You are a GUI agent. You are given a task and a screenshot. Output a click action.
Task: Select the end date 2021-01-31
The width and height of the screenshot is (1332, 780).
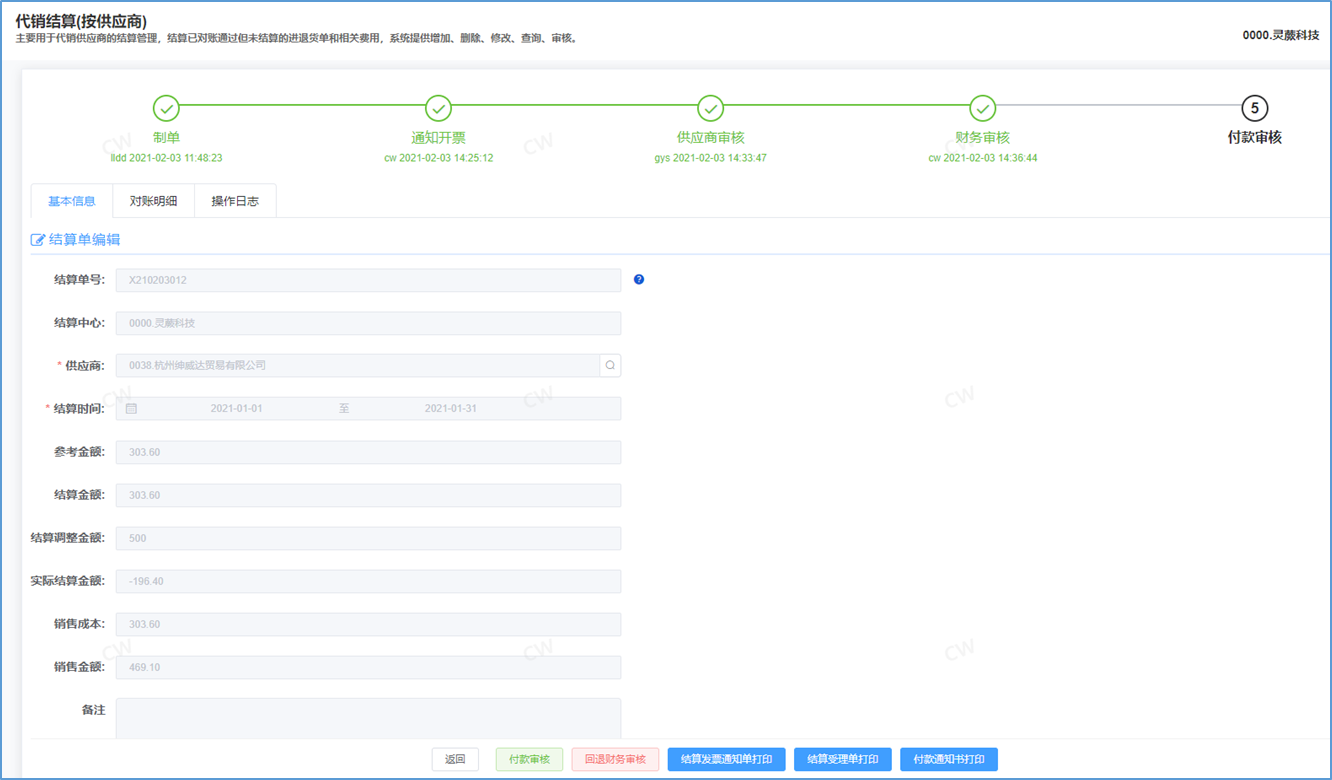451,409
